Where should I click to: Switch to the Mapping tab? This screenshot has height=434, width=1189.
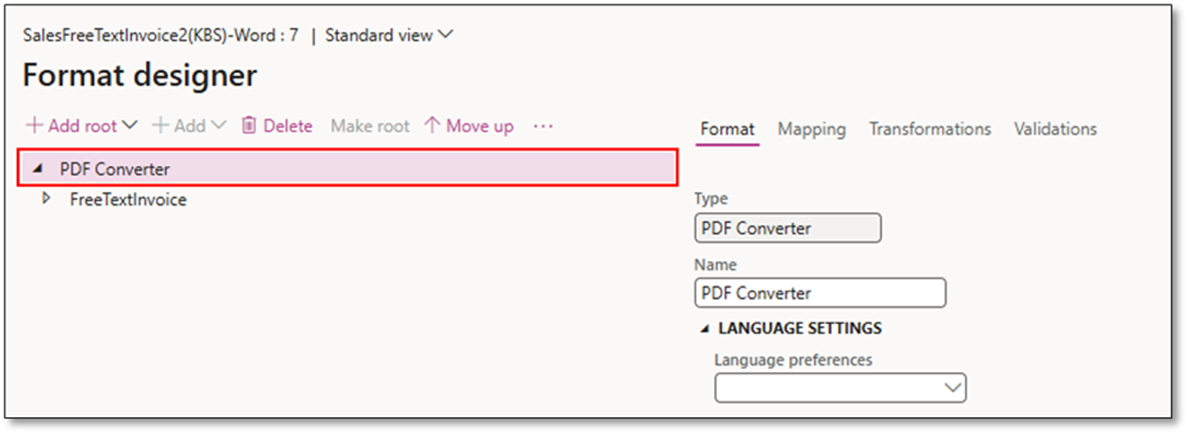click(811, 129)
